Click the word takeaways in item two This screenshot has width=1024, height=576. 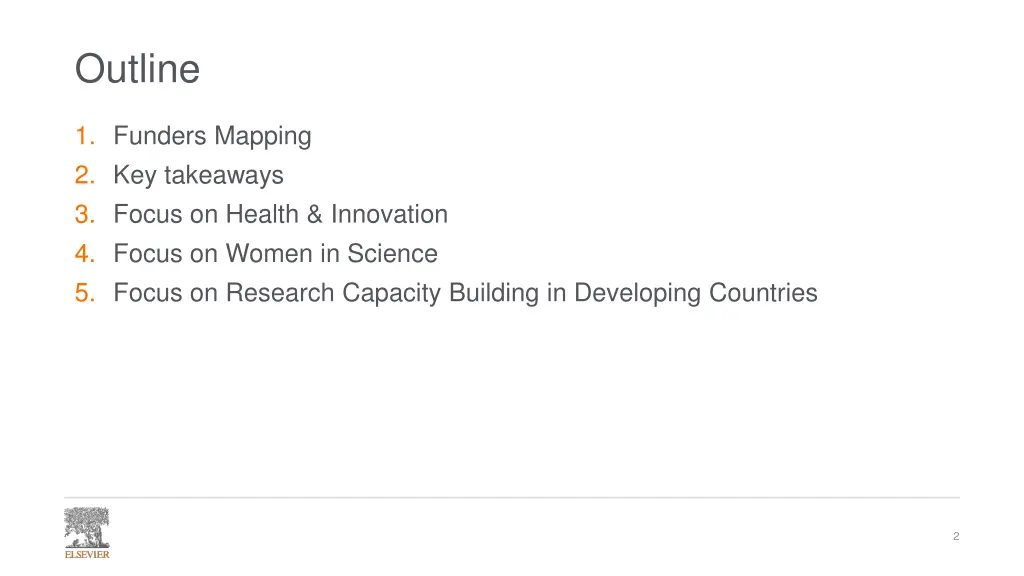[x=224, y=175]
